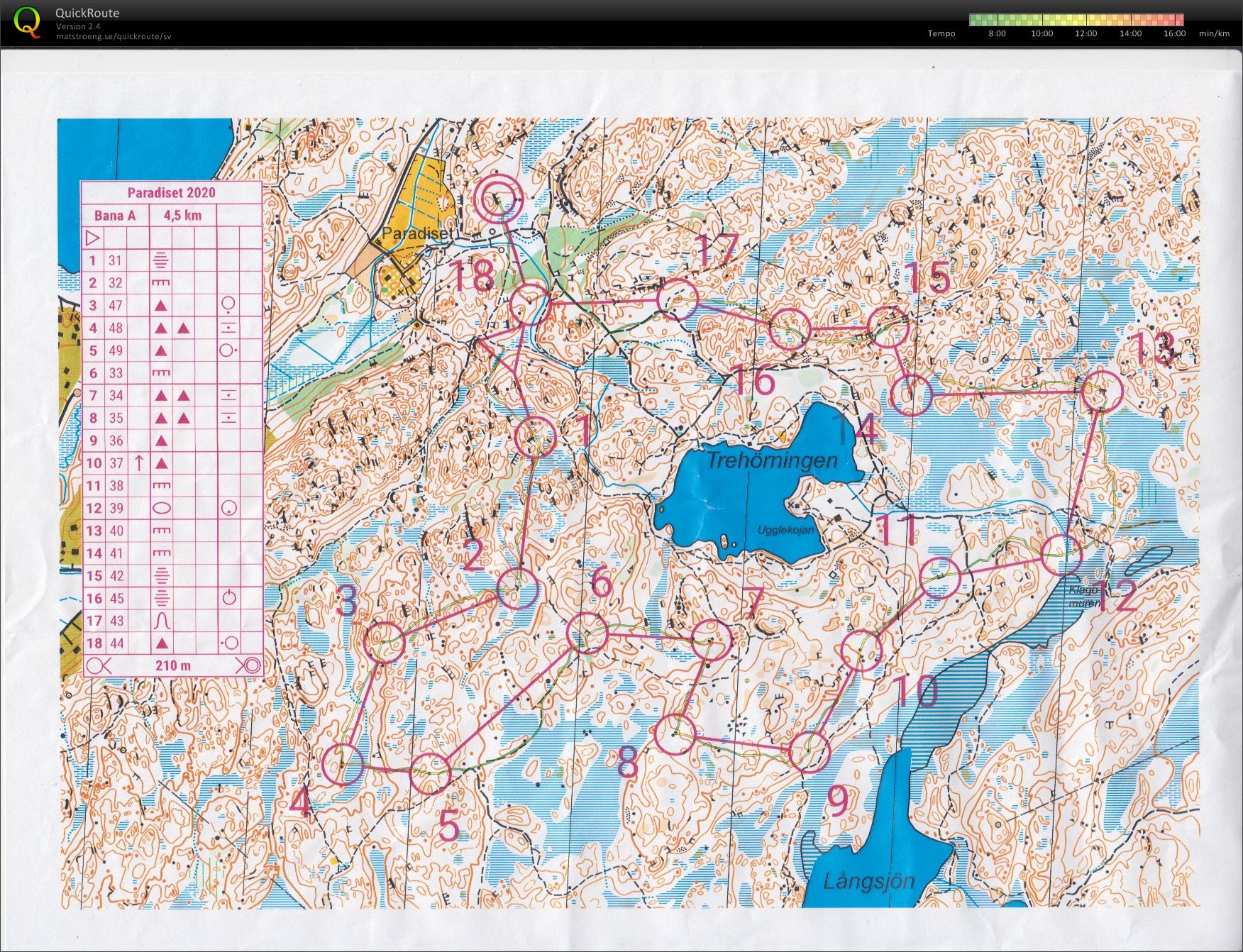Click control circle 7 on the map

pos(711,640)
